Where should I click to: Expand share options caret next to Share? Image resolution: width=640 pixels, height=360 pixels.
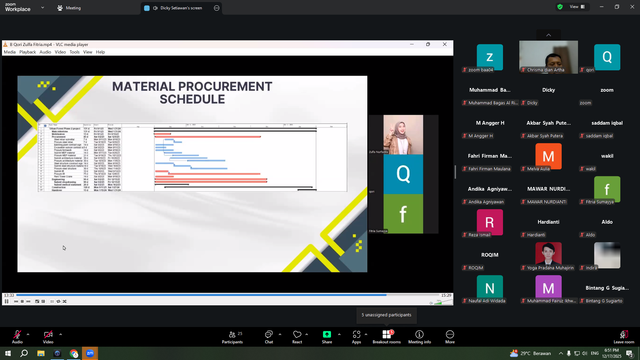click(x=339, y=335)
